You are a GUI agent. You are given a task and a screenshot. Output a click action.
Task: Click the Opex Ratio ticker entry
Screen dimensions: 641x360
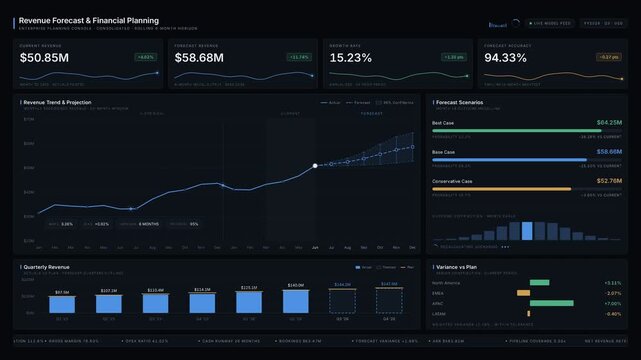(145, 341)
